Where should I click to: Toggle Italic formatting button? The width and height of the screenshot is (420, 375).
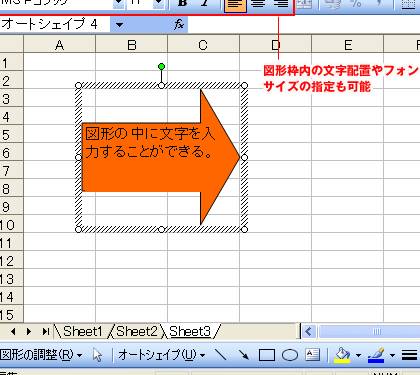(205, 3)
